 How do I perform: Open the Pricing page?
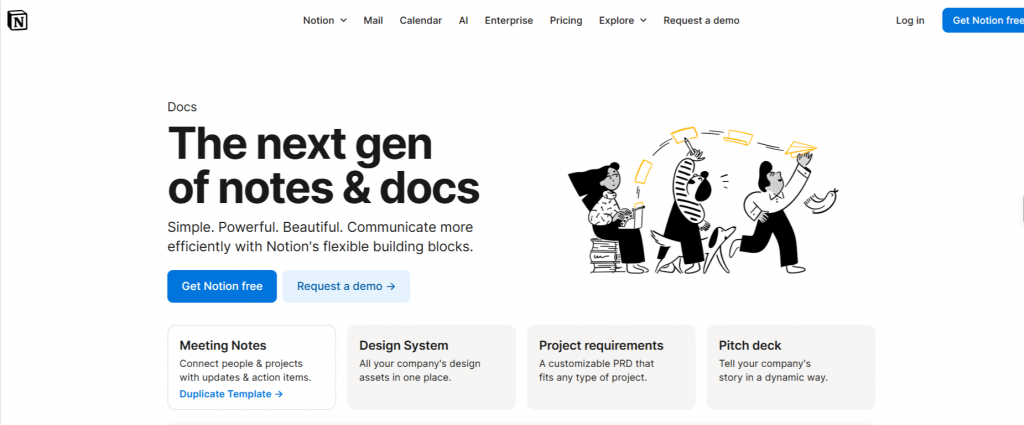[x=566, y=20]
